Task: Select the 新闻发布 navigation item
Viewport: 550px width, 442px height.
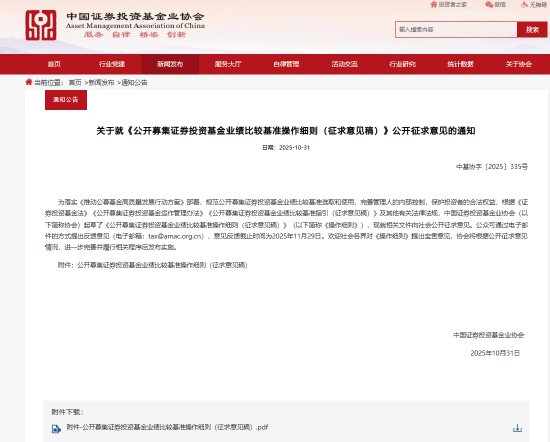Action: click(x=170, y=64)
